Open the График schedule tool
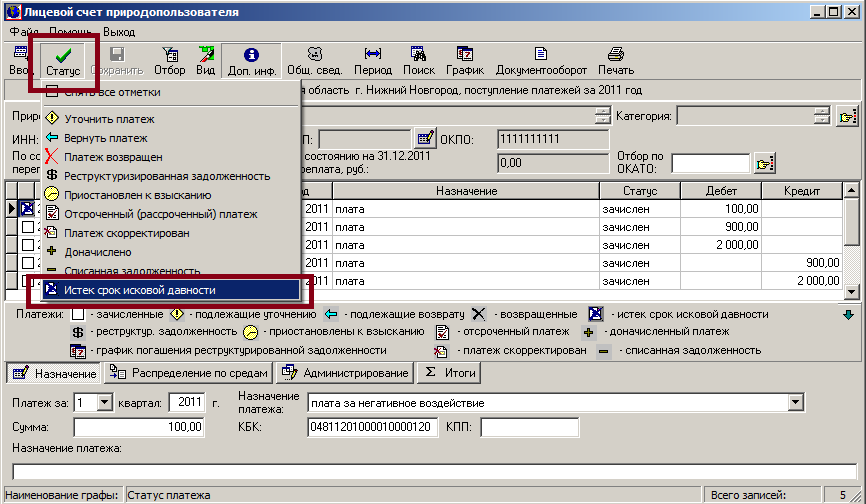The height and width of the screenshot is (504, 866). [465, 61]
